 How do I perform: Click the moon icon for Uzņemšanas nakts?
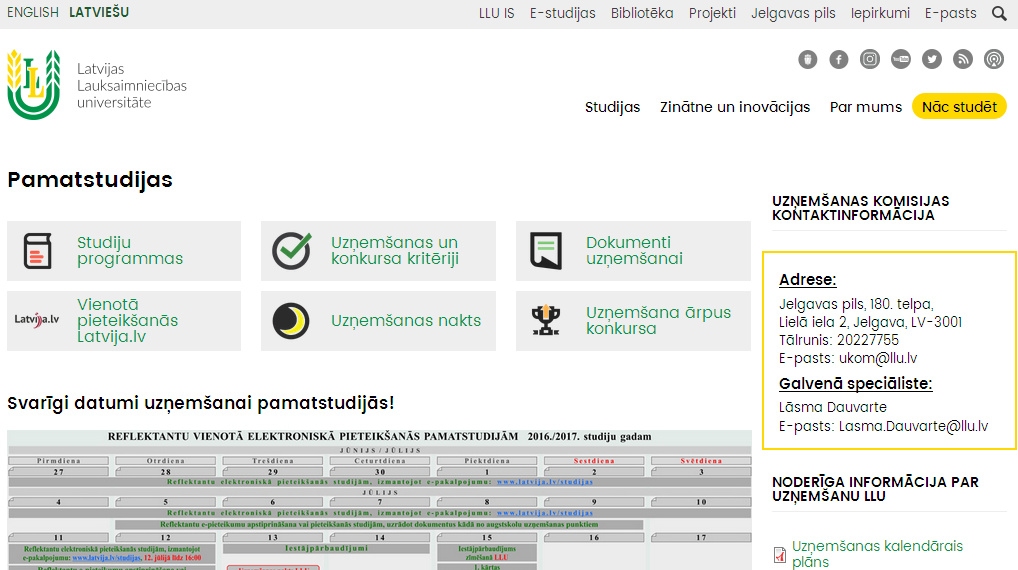291,321
